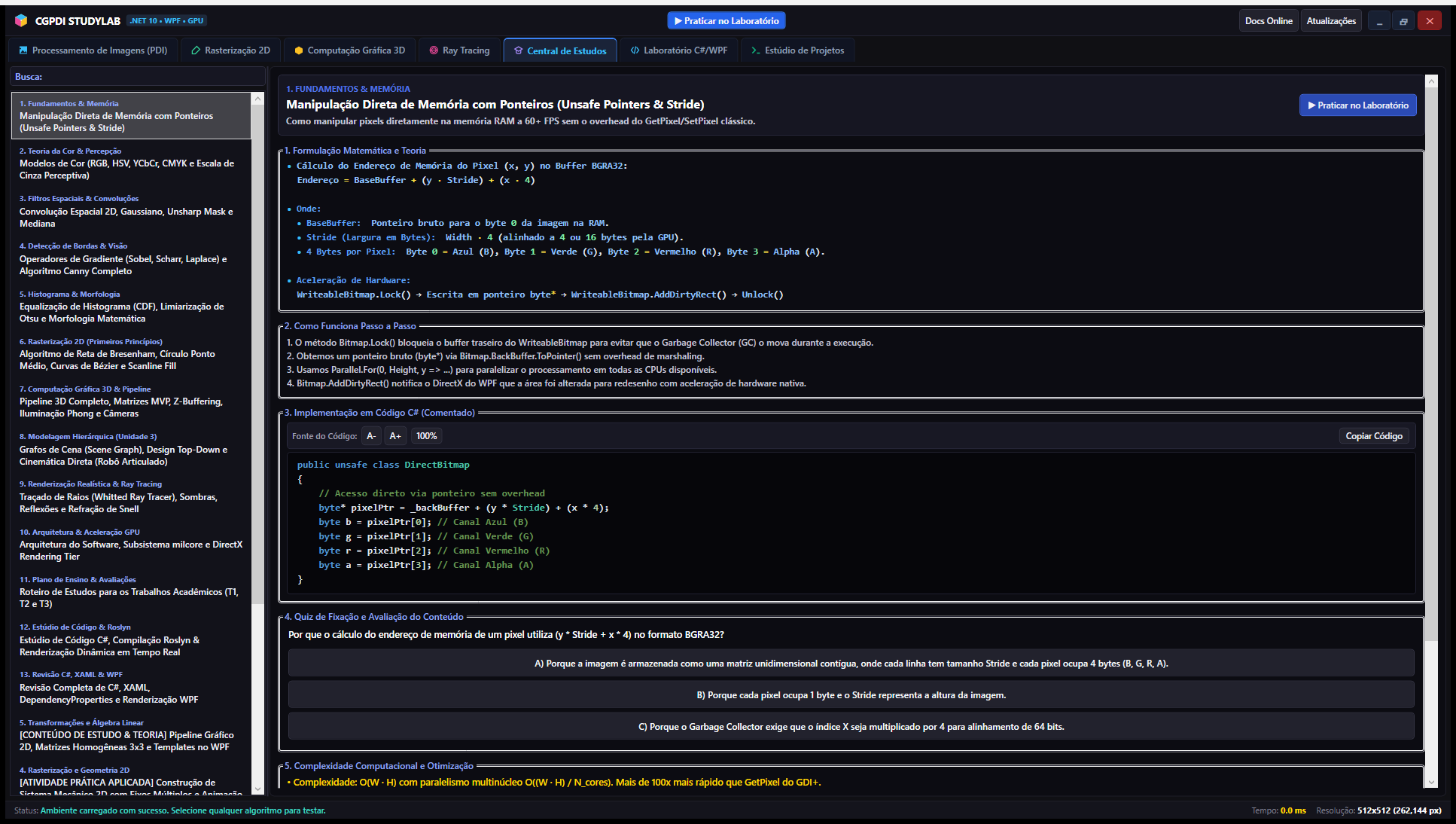The height and width of the screenshot is (824, 1456).
Task: Switch to the Rasterização 2D tab
Action: coord(231,50)
